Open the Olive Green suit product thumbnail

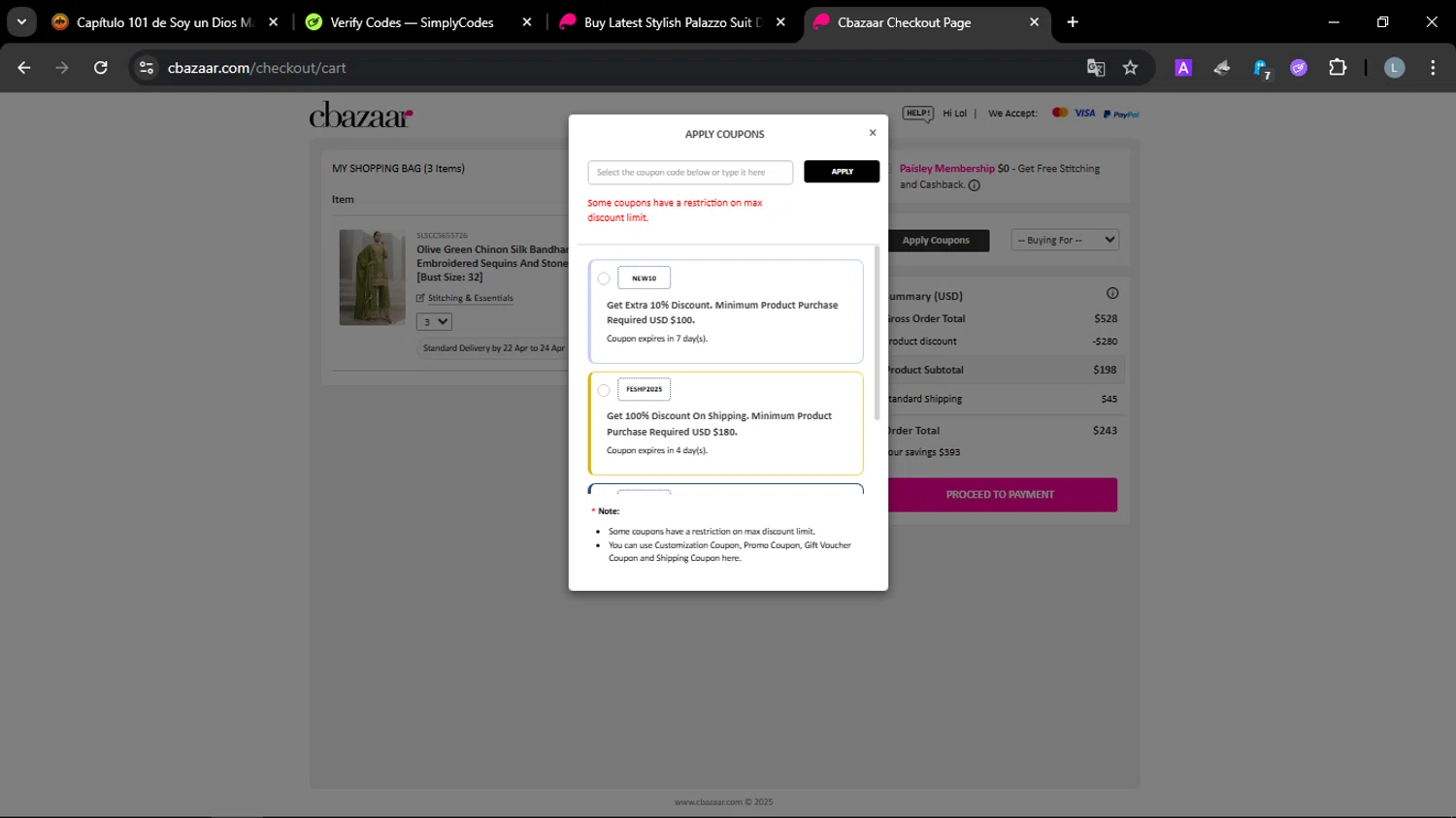coord(373,278)
